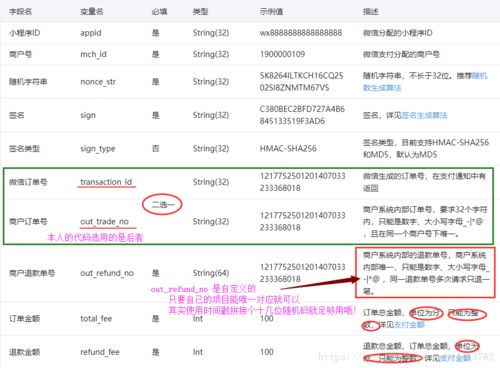Select the out_refund_no variable name
This screenshot has width=500, height=368.
coord(107,273)
